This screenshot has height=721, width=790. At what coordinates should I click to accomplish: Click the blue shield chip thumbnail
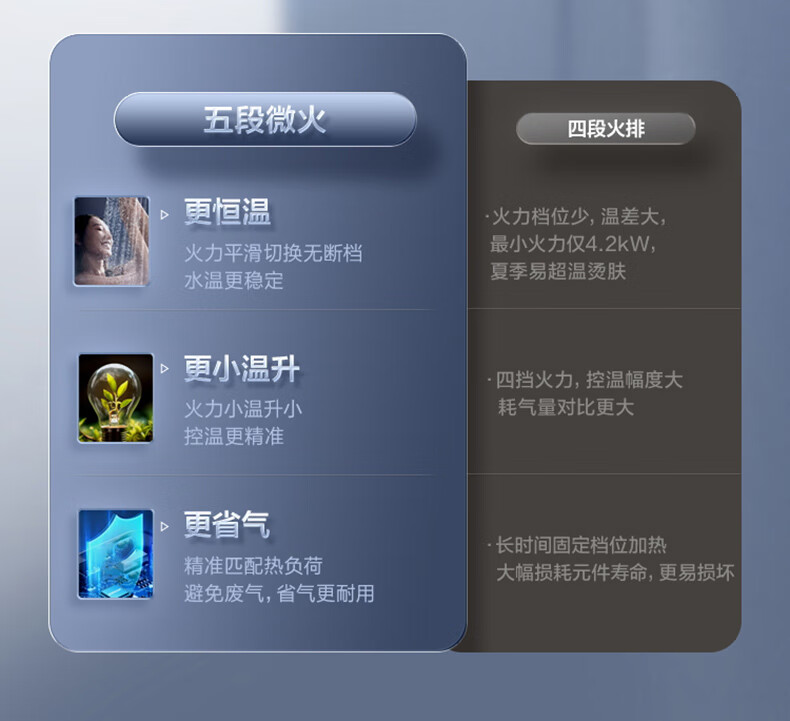click(115, 554)
